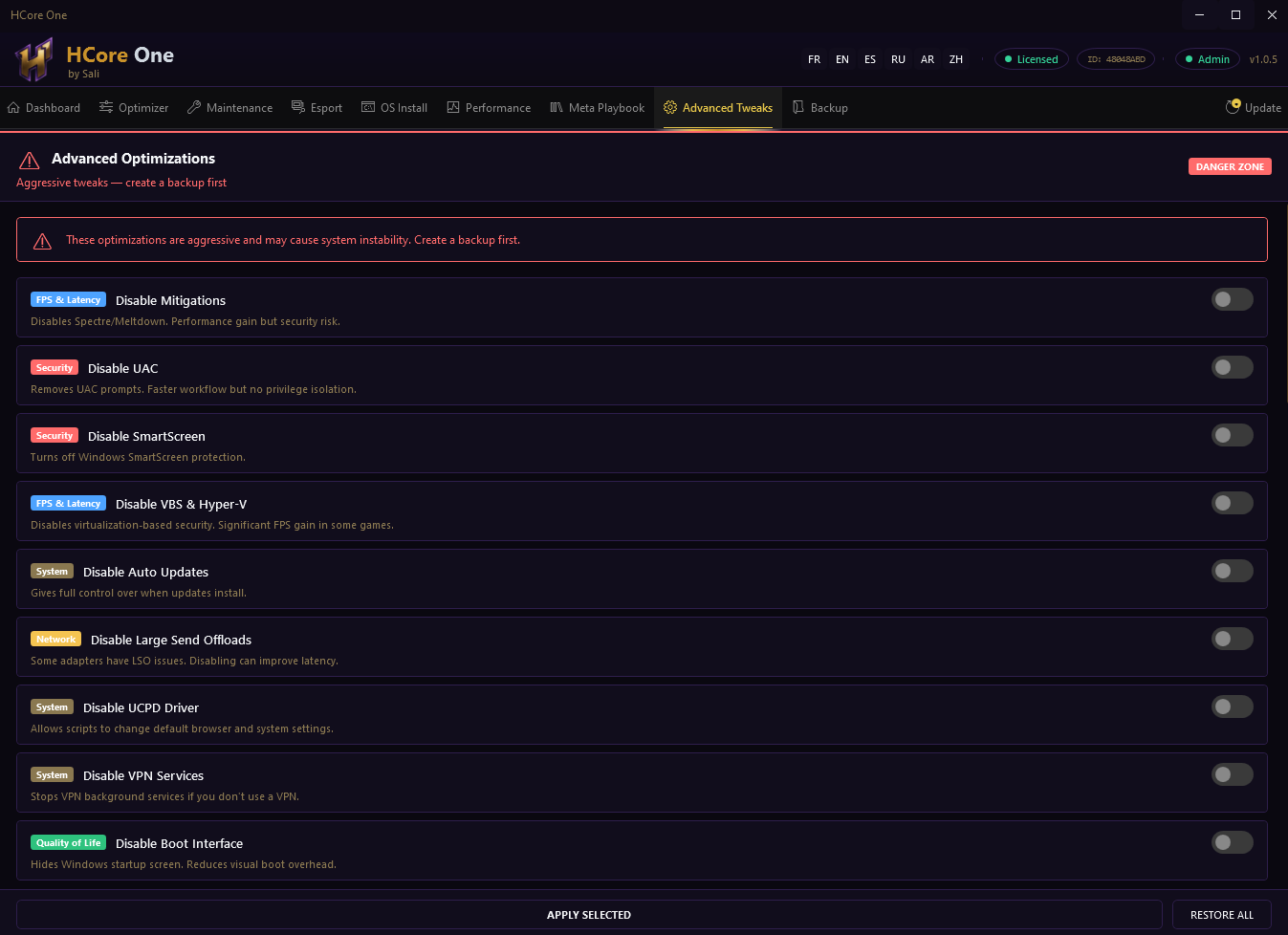Click the RESTORE ALL button
This screenshot has width=1288, height=935.
point(1222,915)
